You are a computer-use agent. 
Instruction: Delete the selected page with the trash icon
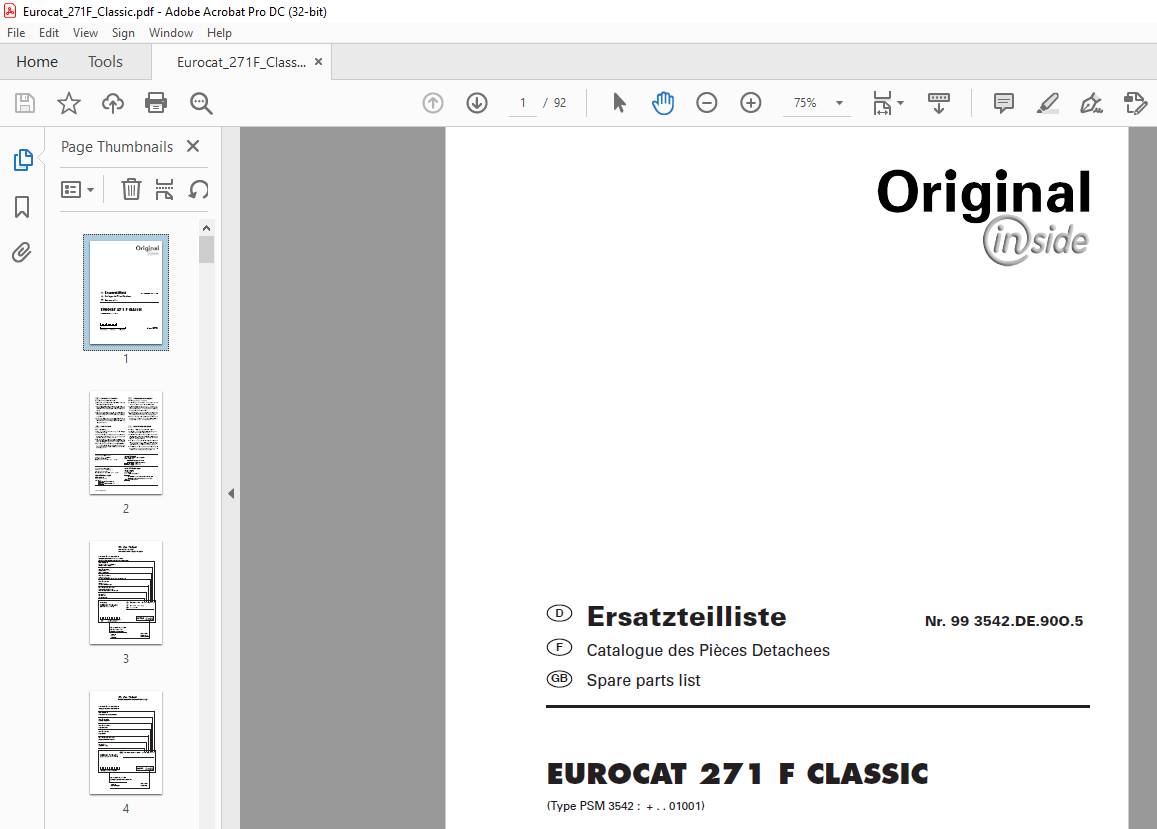[x=131, y=190]
